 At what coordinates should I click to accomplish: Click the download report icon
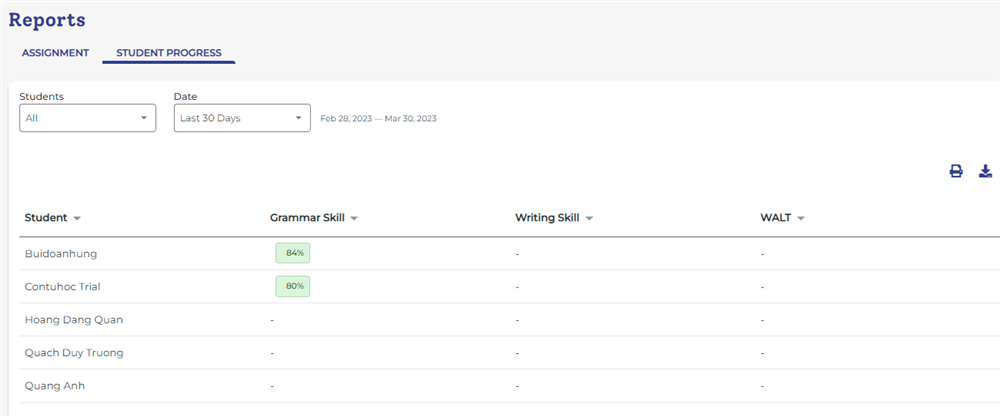pyautogui.click(x=985, y=171)
